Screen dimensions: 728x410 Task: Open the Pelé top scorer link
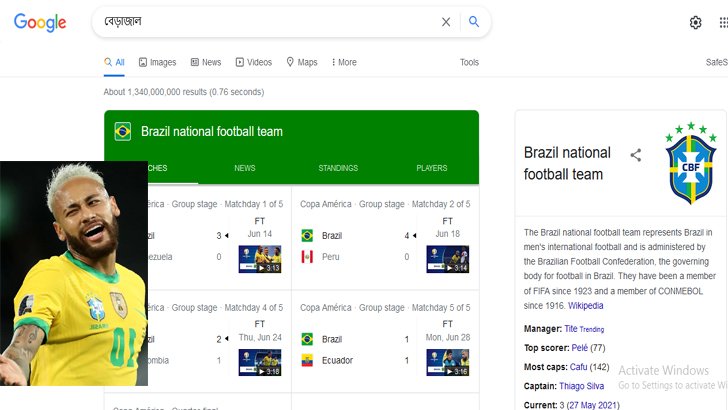click(x=579, y=348)
